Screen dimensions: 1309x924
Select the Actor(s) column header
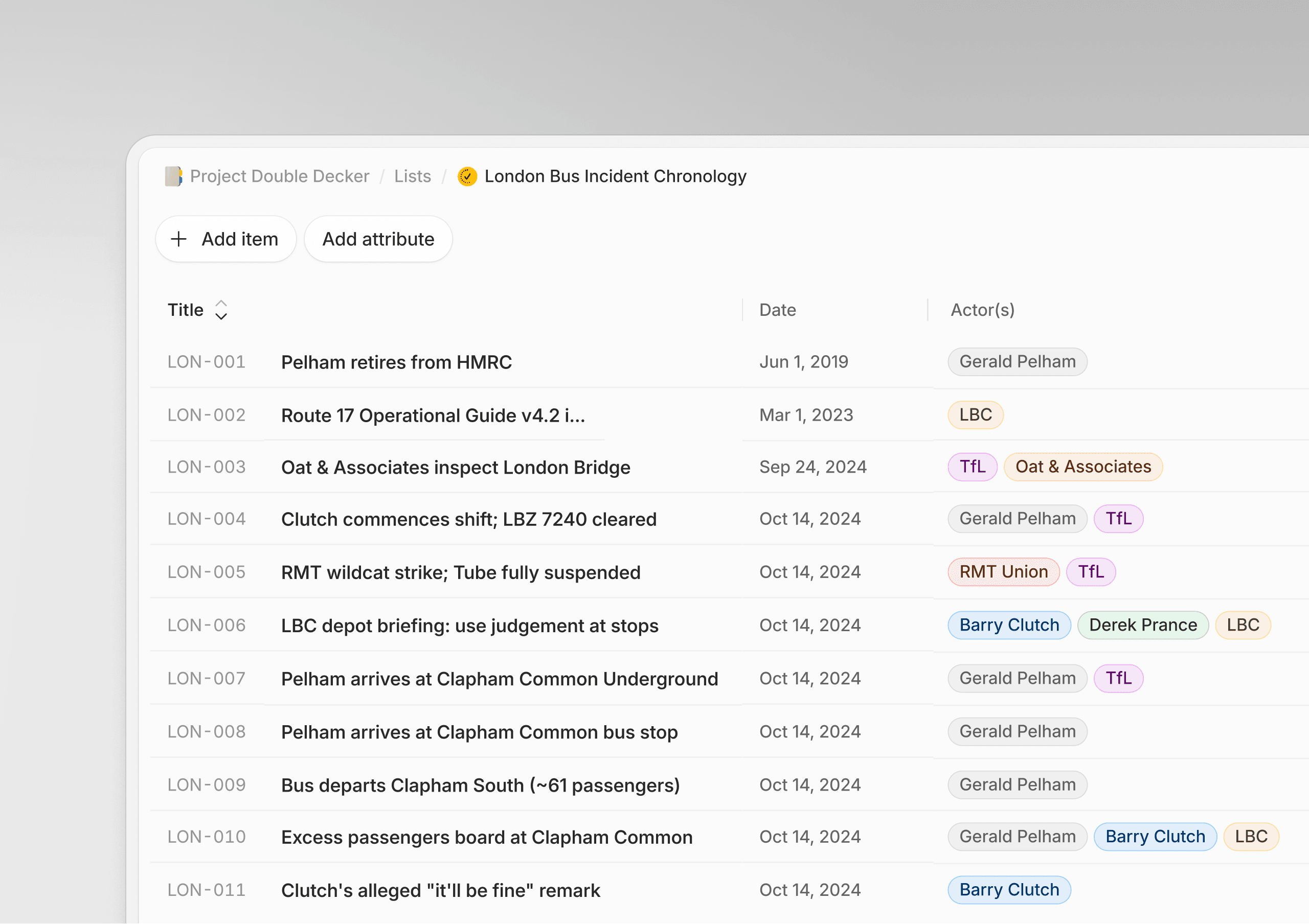(983, 310)
